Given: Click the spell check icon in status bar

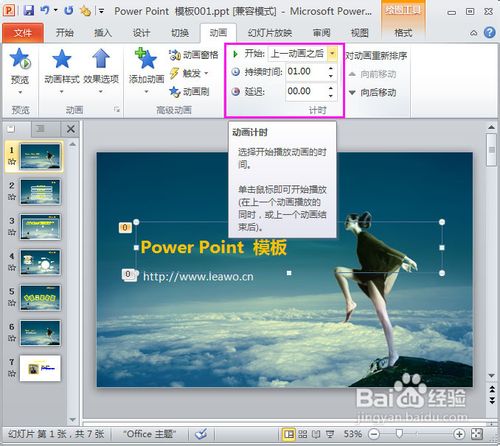Looking at the screenshot, I should tap(201, 434).
